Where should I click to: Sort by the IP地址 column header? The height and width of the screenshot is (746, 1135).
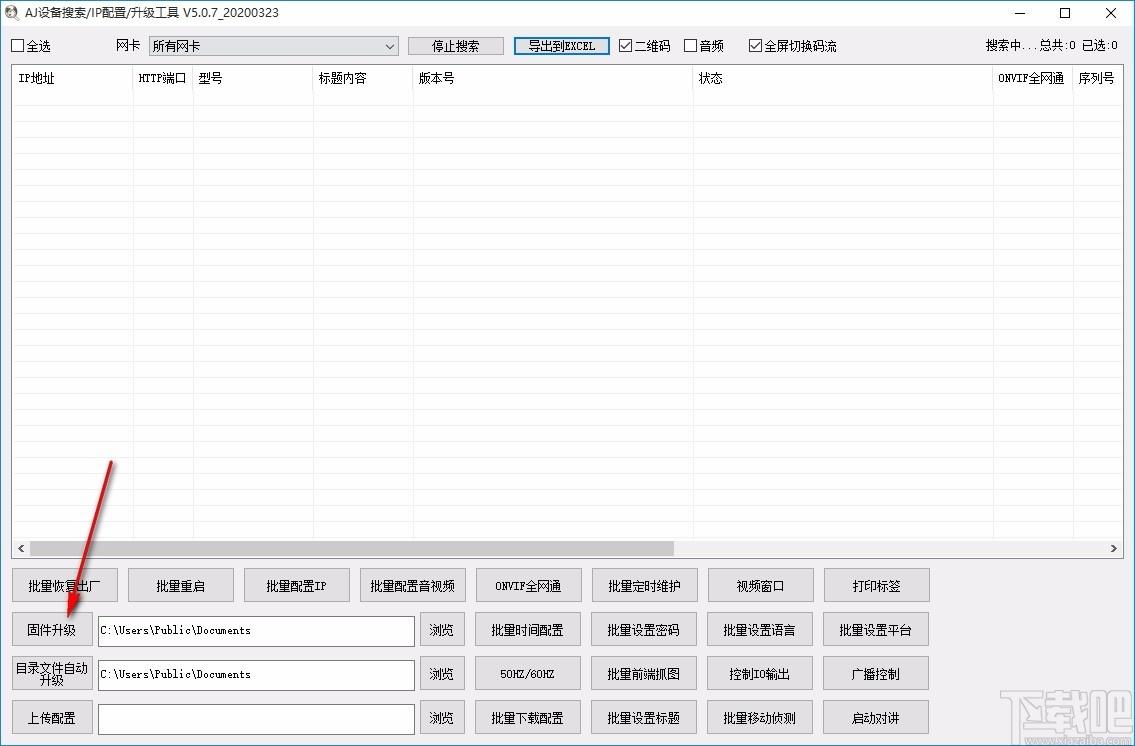tap(72, 78)
